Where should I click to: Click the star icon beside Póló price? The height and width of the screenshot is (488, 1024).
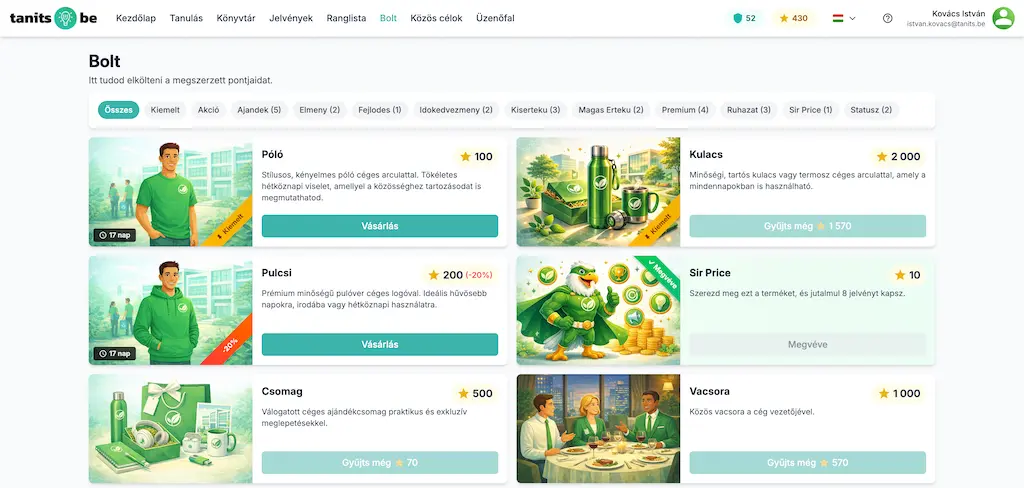tap(465, 157)
